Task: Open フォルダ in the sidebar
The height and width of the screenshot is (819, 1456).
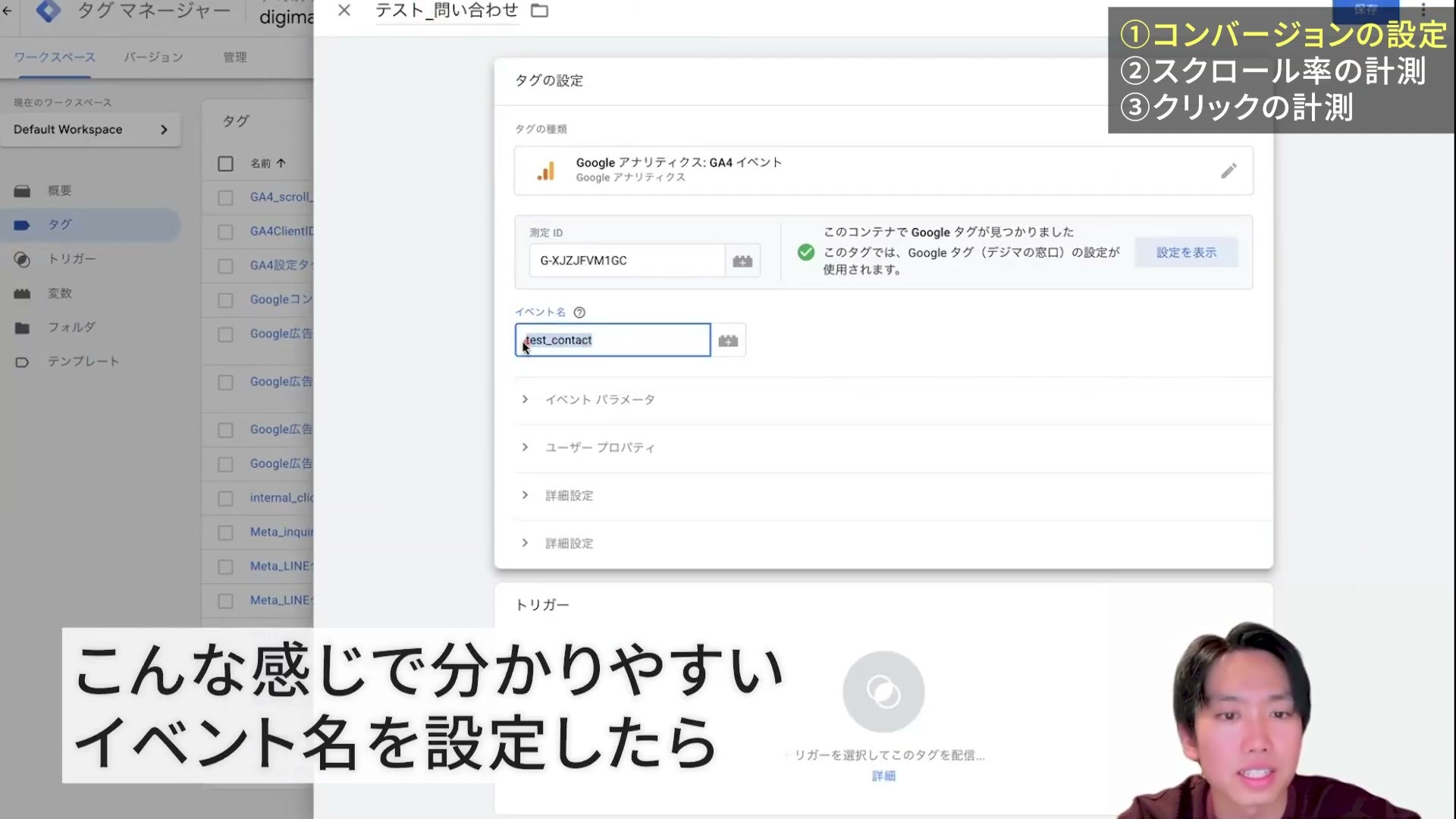Action: 72,327
